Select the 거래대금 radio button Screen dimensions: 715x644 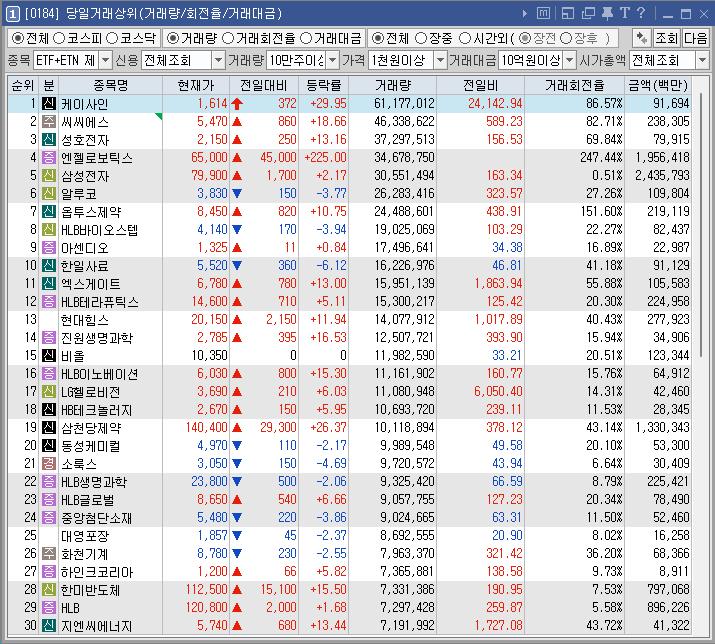point(306,39)
